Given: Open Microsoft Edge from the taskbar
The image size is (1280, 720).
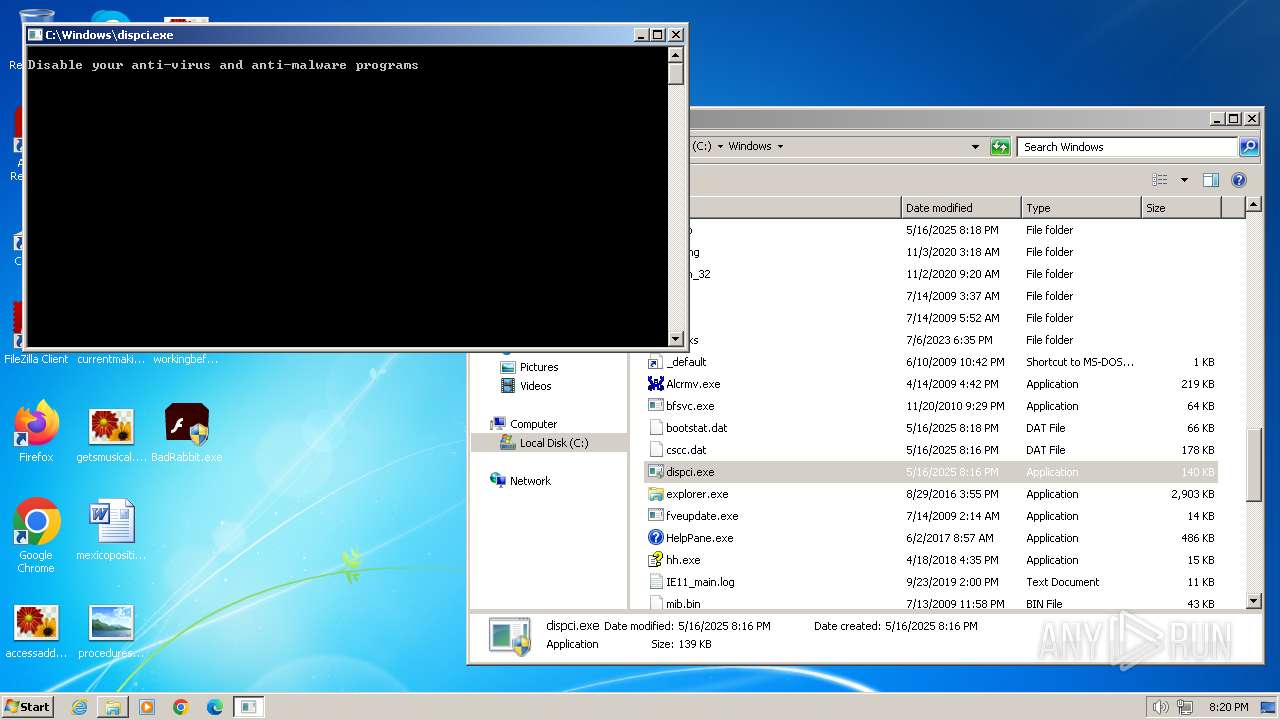Looking at the screenshot, I should [215, 707].
